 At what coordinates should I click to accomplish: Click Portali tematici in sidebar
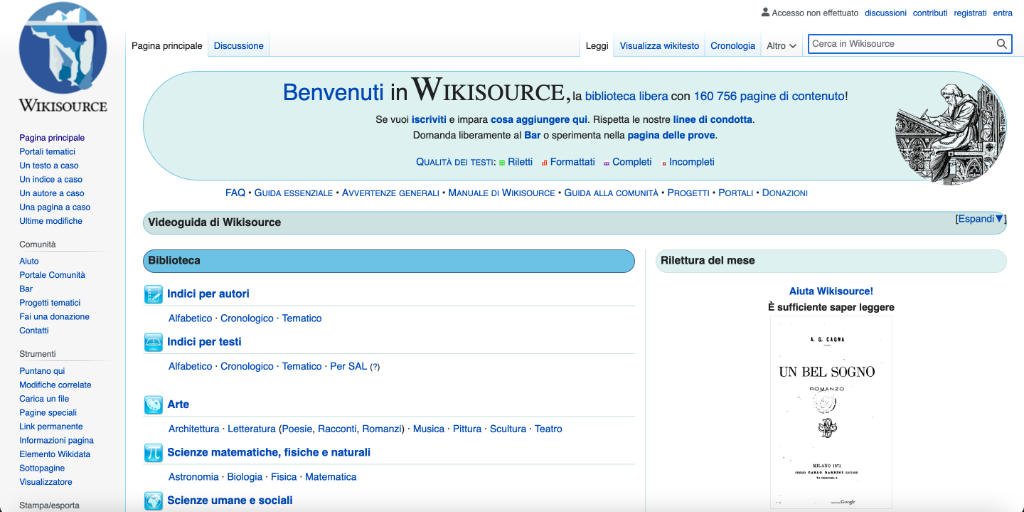point(47,152)
